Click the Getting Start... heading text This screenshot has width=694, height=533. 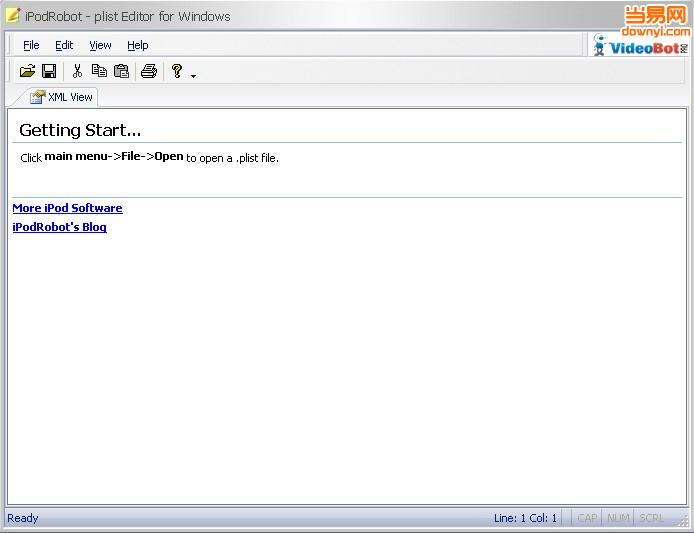[x=80, y=130]
